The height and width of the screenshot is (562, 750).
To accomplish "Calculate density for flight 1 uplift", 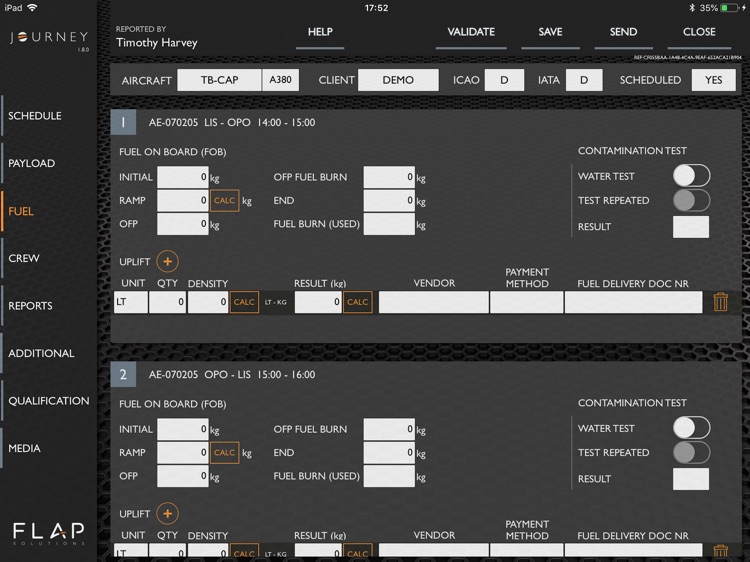I will (244, 302).
